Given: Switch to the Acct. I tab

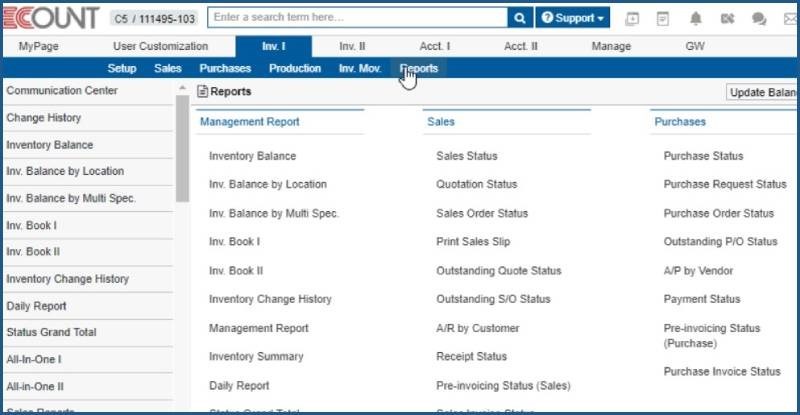Looking at the screenshot, I should point(435,46).
